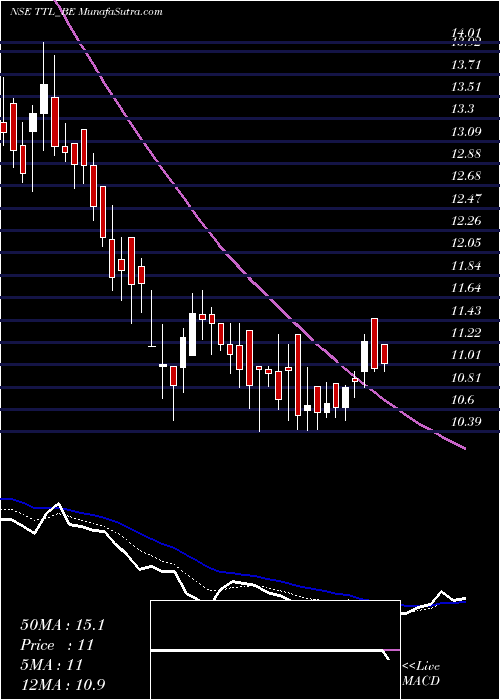
Task: Click the <<Live MACD label
Action: [x=421, y=674]
